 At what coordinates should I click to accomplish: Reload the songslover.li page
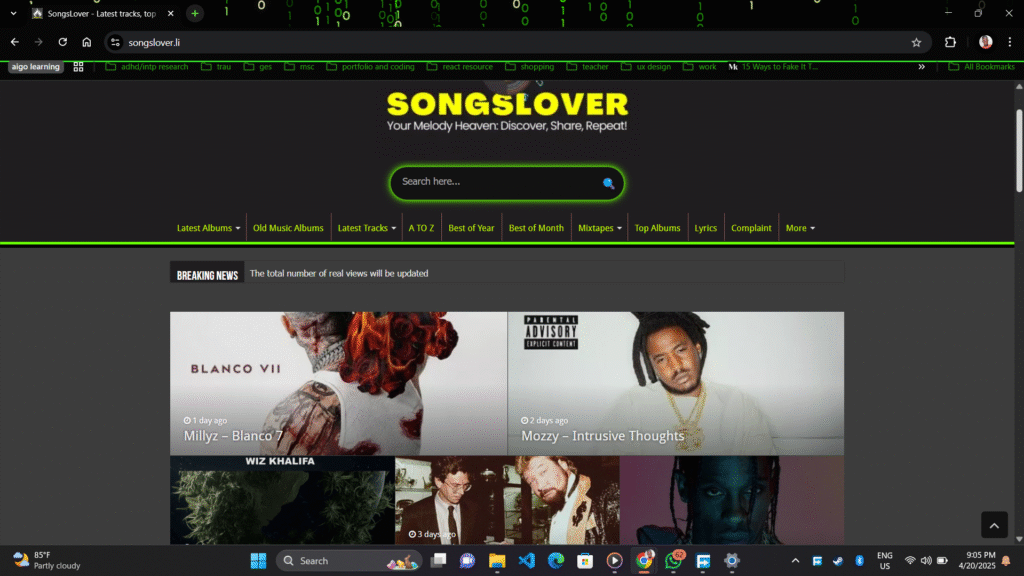[63, 42]
